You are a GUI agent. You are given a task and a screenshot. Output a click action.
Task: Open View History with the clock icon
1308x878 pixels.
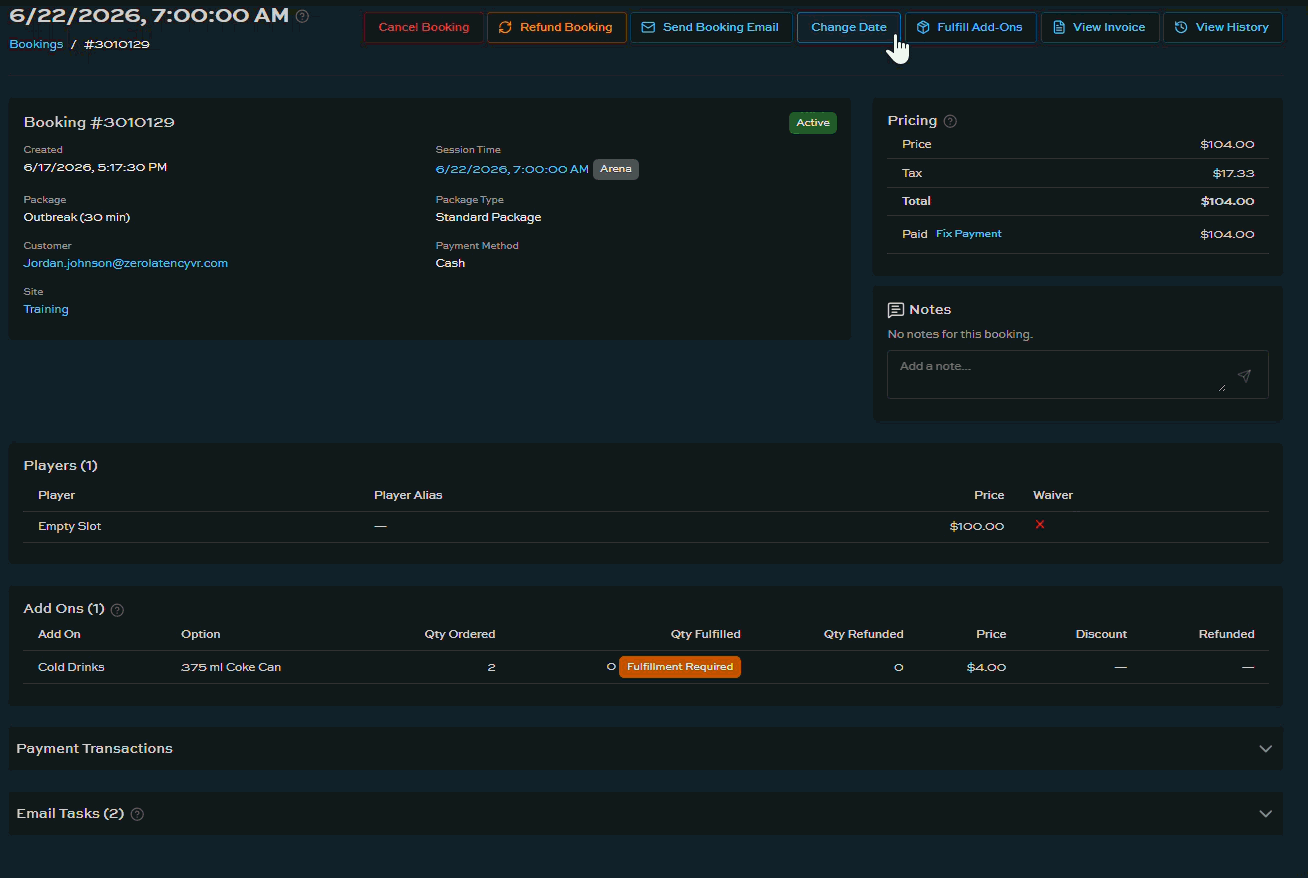coord(1222,27)
